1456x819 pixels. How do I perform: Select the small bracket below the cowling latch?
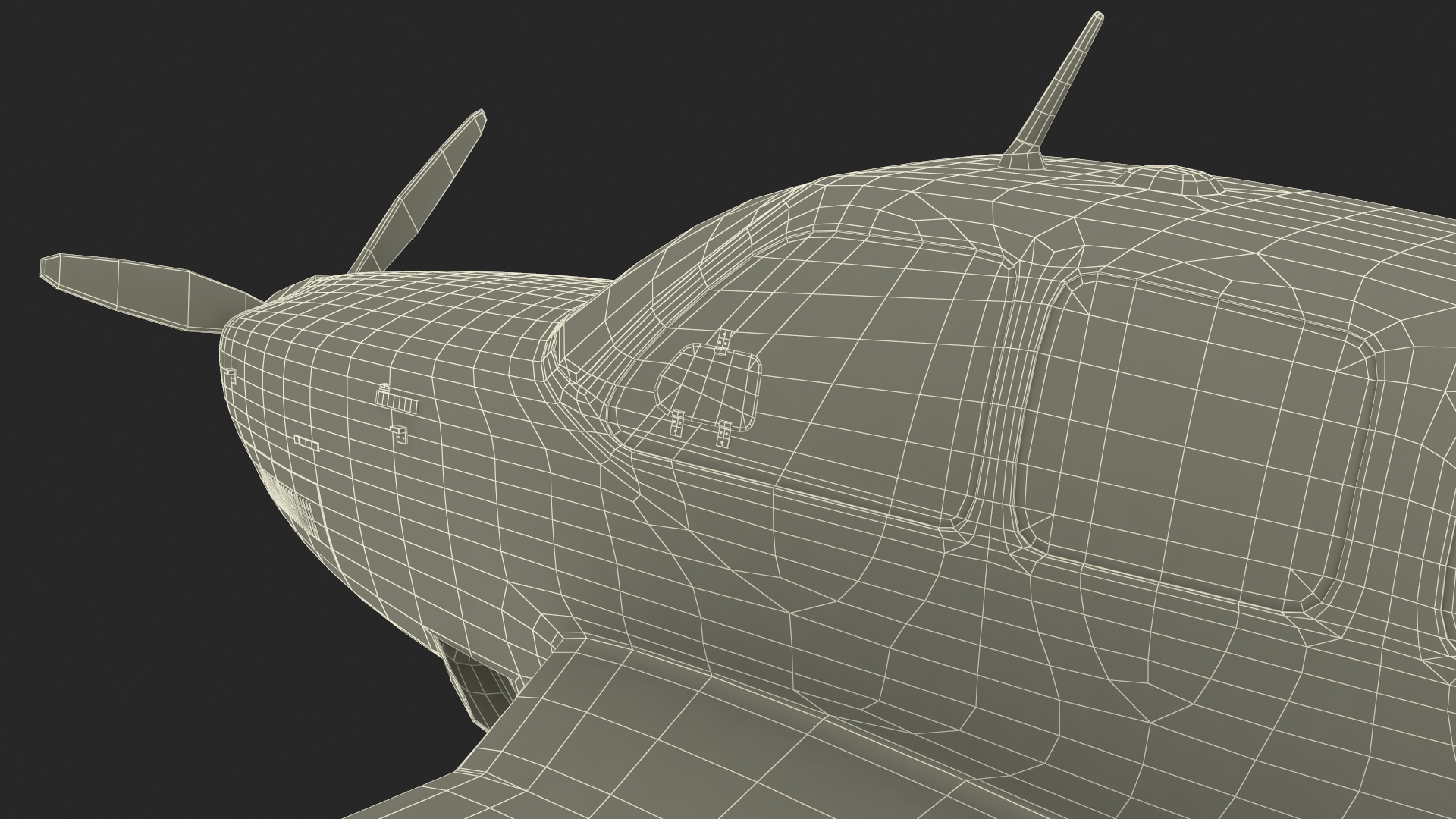click(x=399, y=434)
